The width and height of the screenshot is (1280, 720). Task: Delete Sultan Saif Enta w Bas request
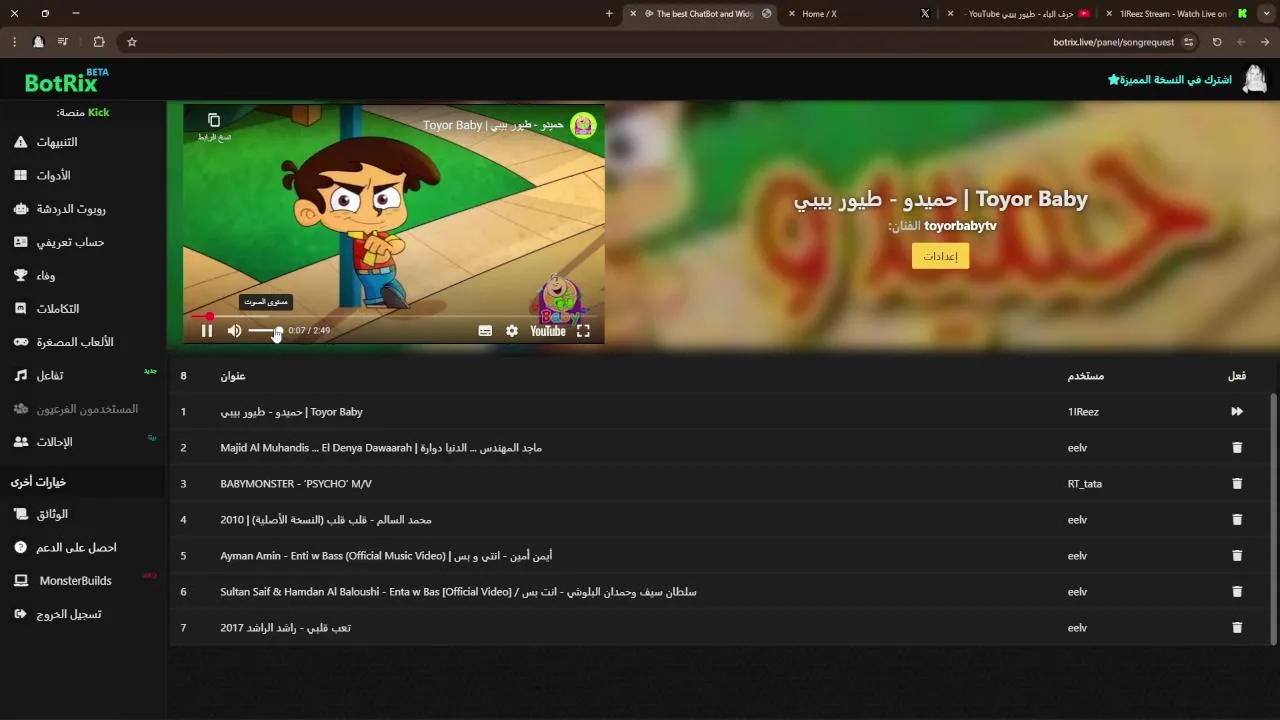(1237, 592)
